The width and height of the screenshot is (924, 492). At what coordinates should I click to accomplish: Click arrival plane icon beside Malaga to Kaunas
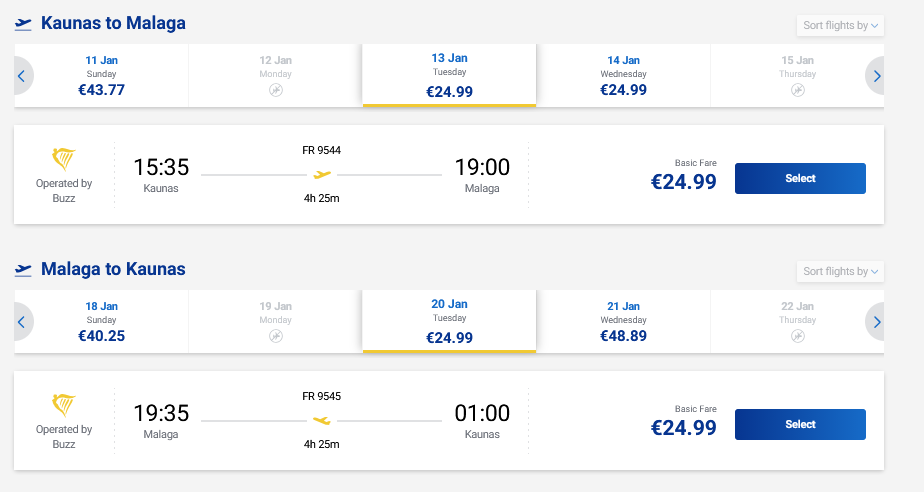(23, 270)
